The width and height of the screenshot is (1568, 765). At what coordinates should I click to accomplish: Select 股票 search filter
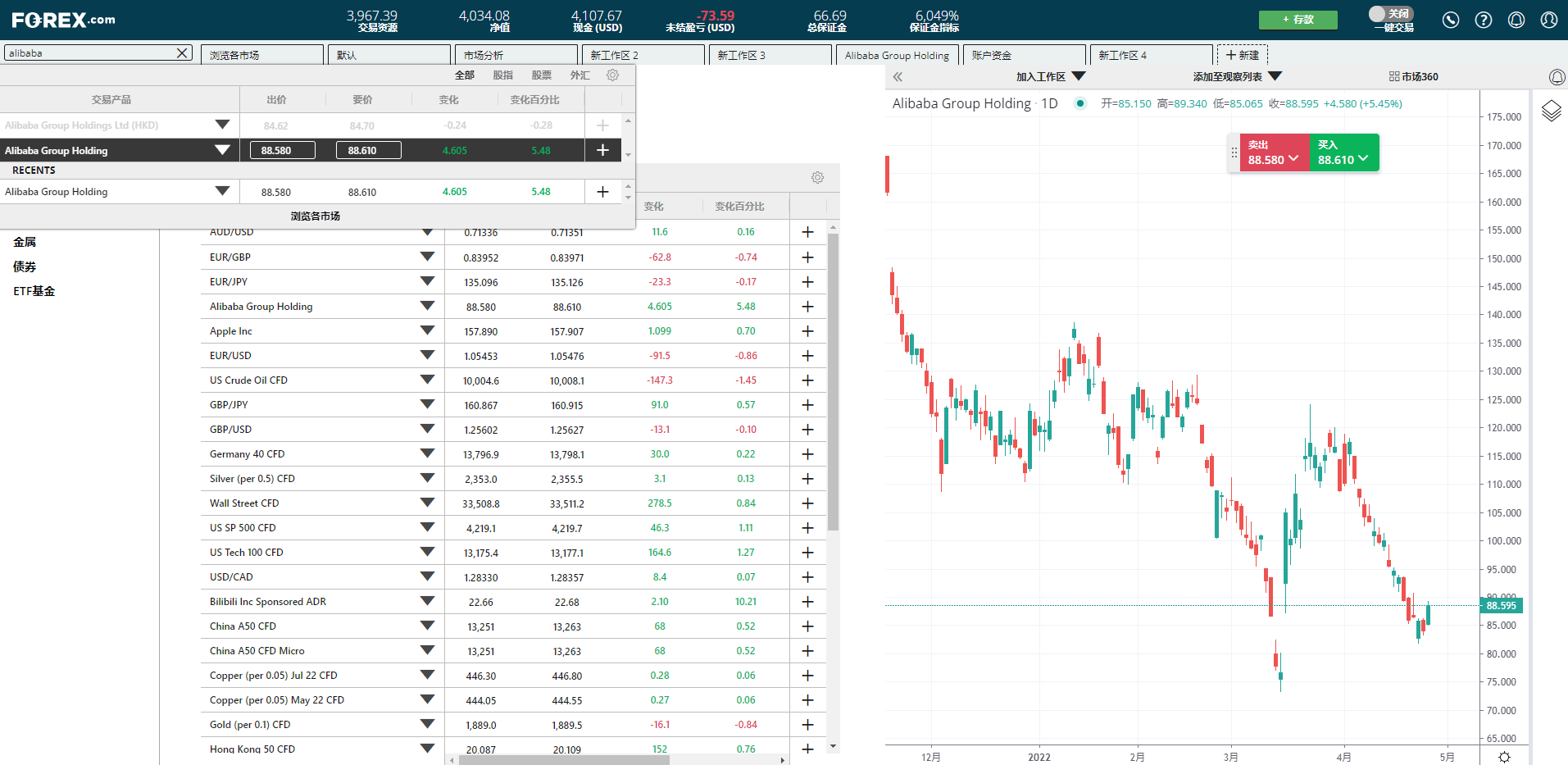[541, 75]
